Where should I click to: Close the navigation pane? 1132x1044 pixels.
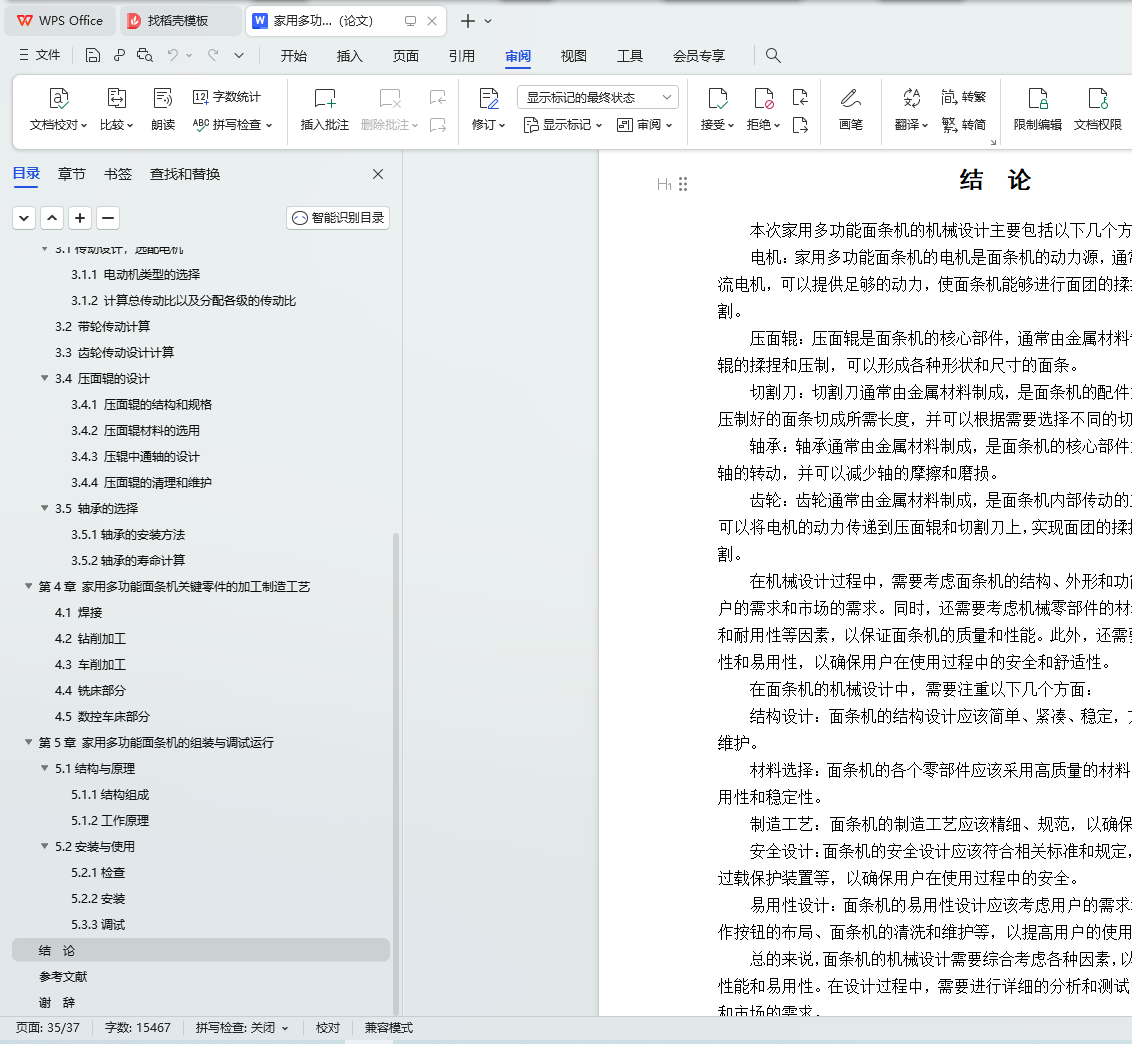point(378,174)
